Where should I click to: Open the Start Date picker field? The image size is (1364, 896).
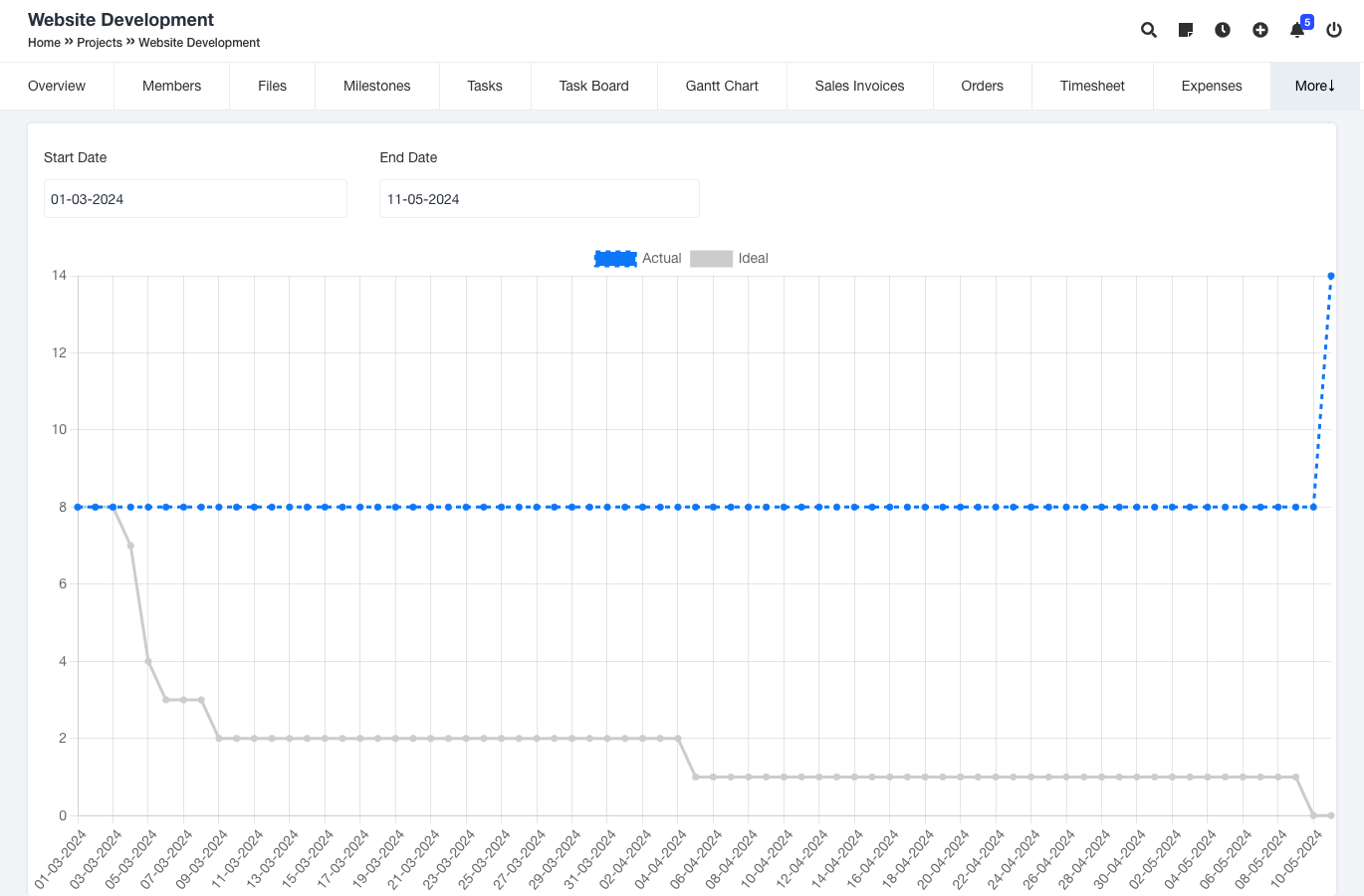(x=195, y=199)
